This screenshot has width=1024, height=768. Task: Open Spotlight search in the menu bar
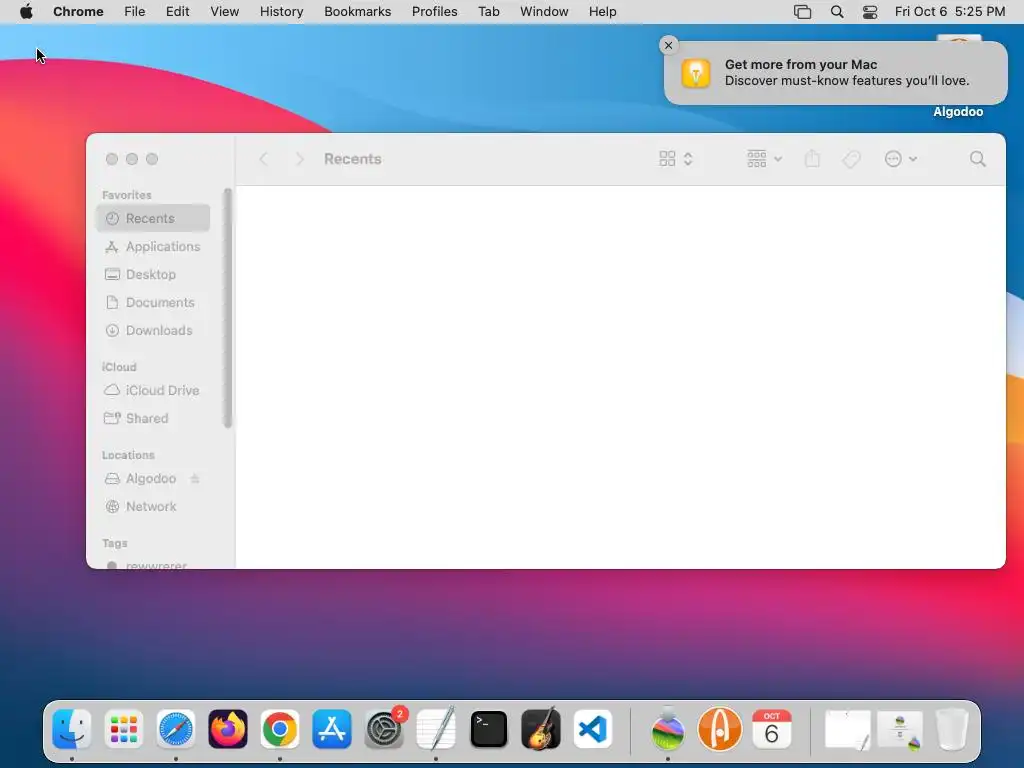[x=837, y=12]
